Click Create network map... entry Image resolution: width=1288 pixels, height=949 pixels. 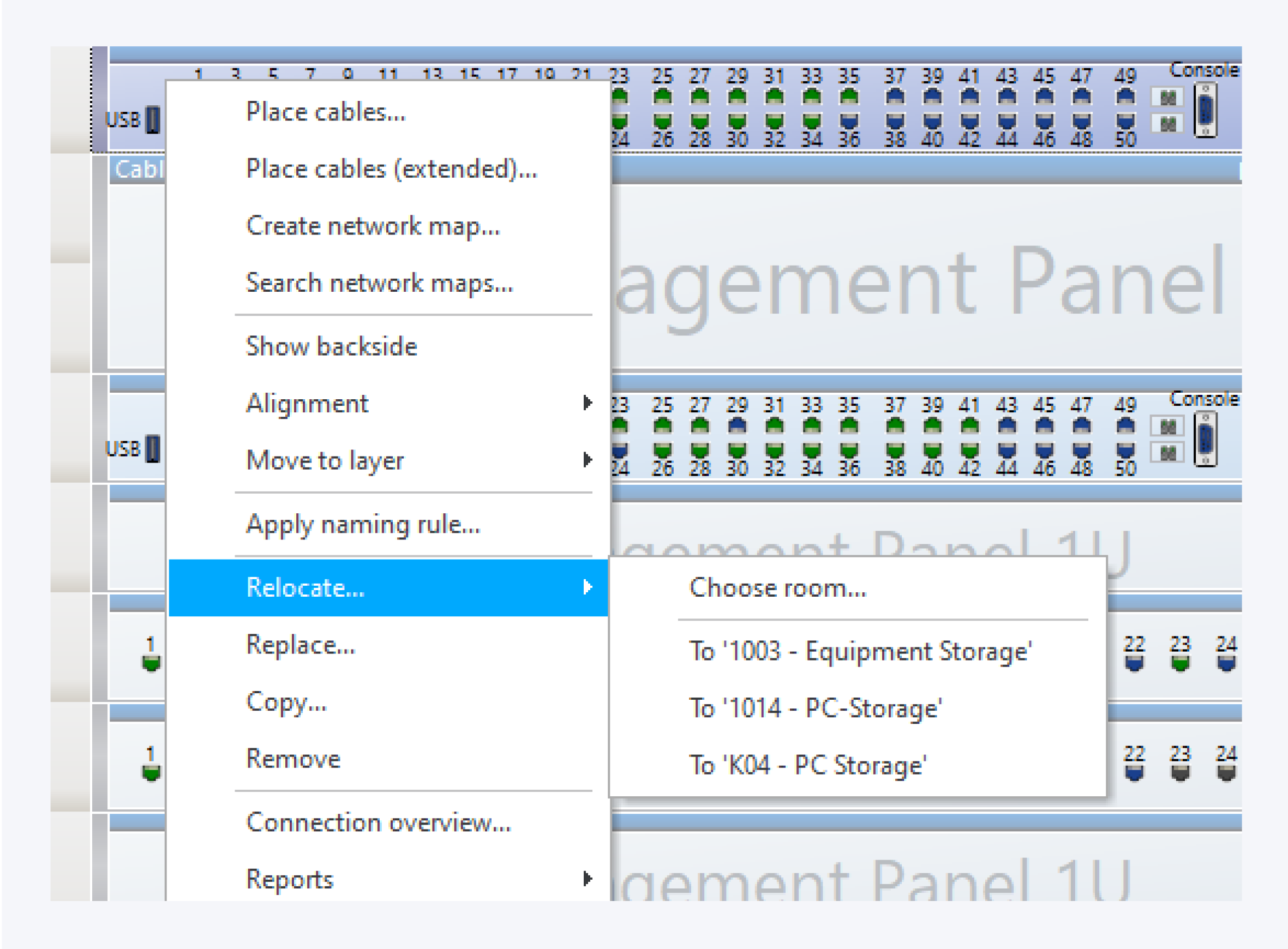pyautogui.click(x=373, y=226)
